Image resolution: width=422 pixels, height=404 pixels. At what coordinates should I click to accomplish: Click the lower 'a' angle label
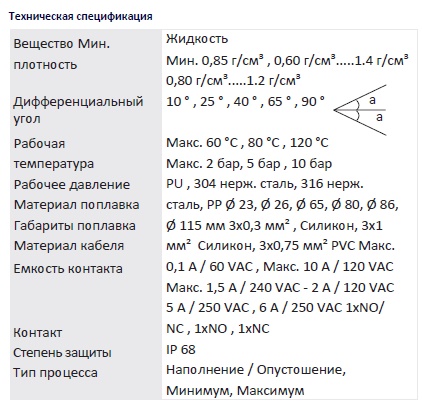(x=379, y=117)
